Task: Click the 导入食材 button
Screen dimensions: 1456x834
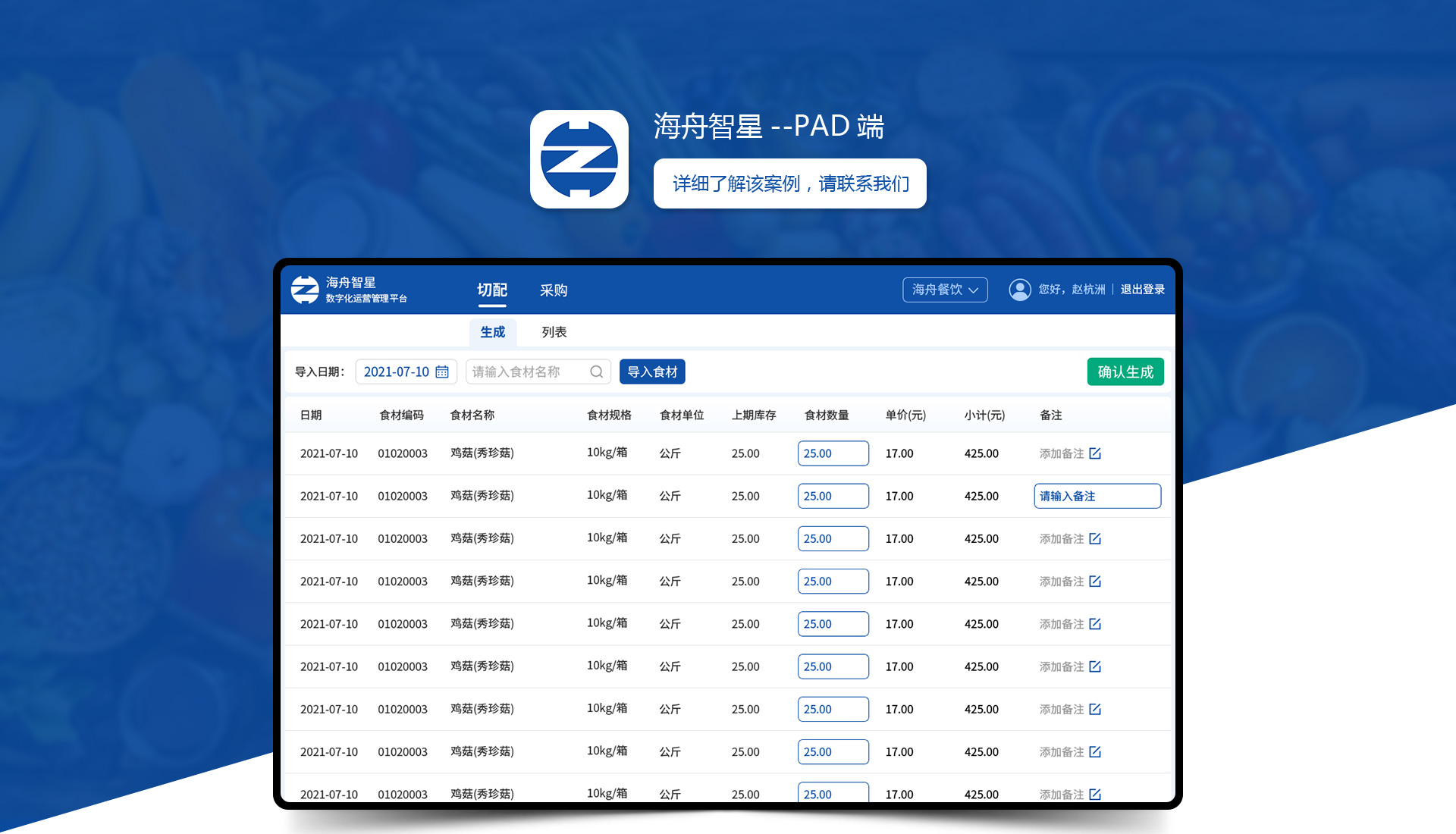Action: click(652, 372)
